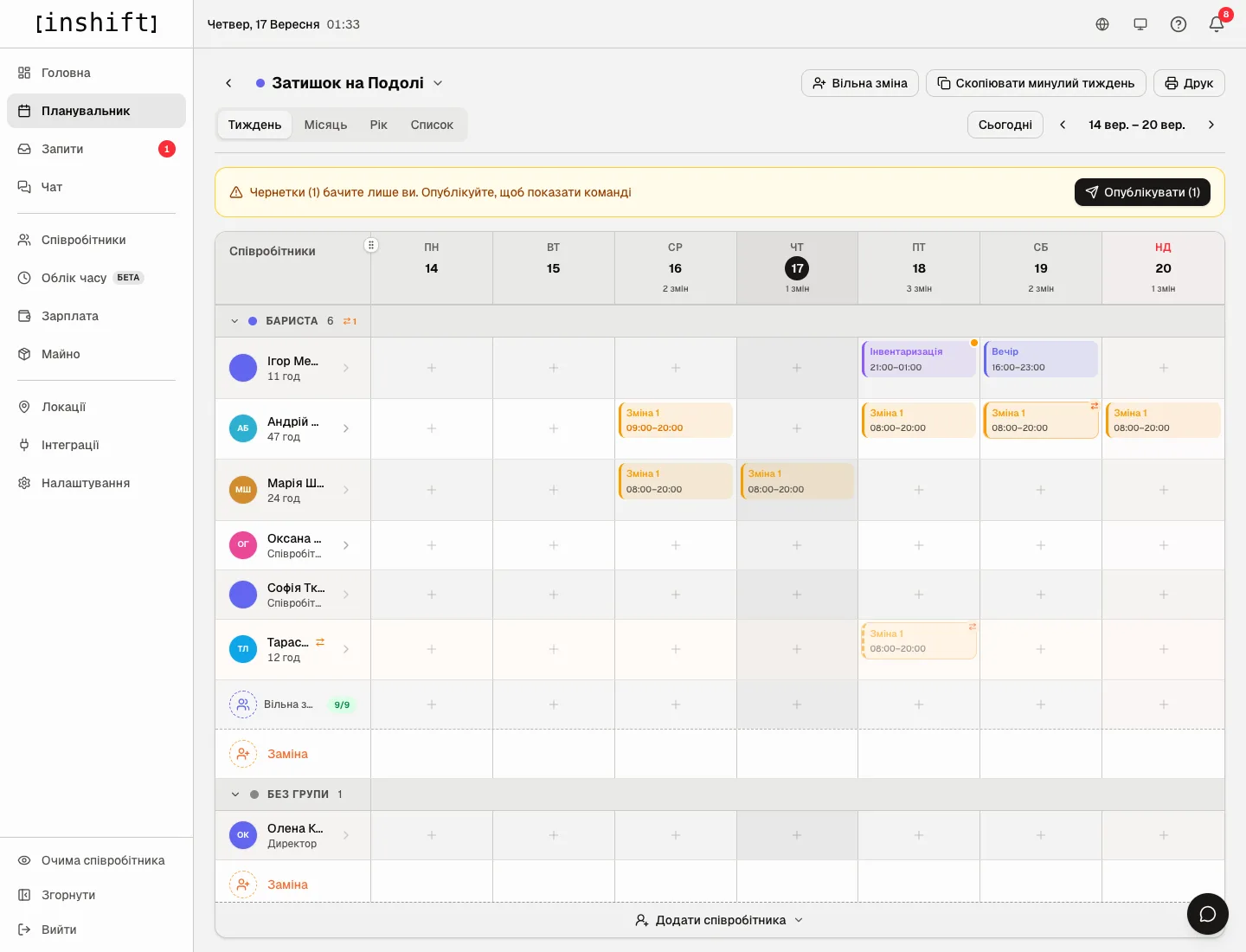This screenshot has height=952, width=1246.
Task: Switch to Місяць view tab
Action: pos(325,125)
